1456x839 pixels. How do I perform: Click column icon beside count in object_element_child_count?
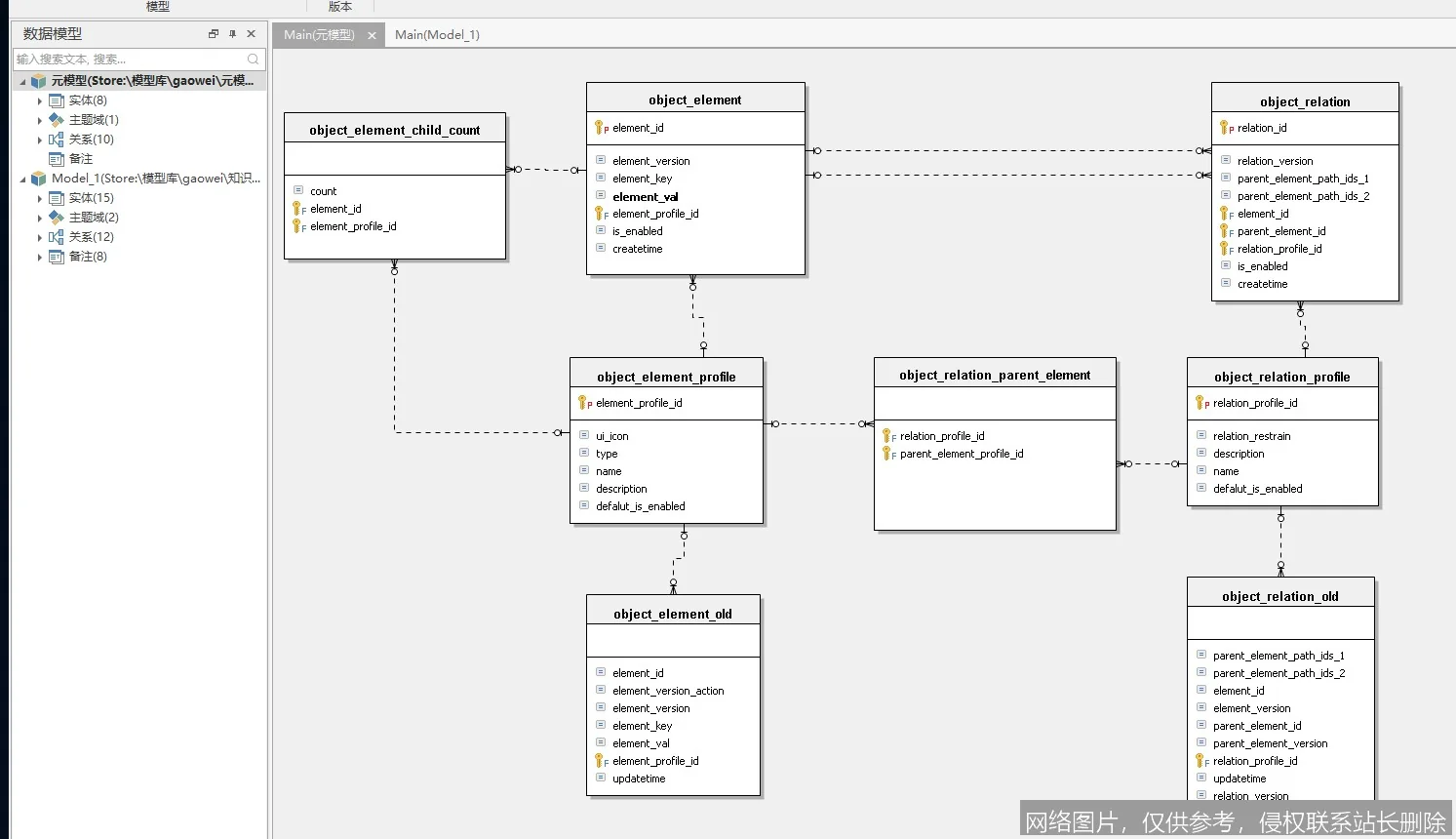point(298,190)
